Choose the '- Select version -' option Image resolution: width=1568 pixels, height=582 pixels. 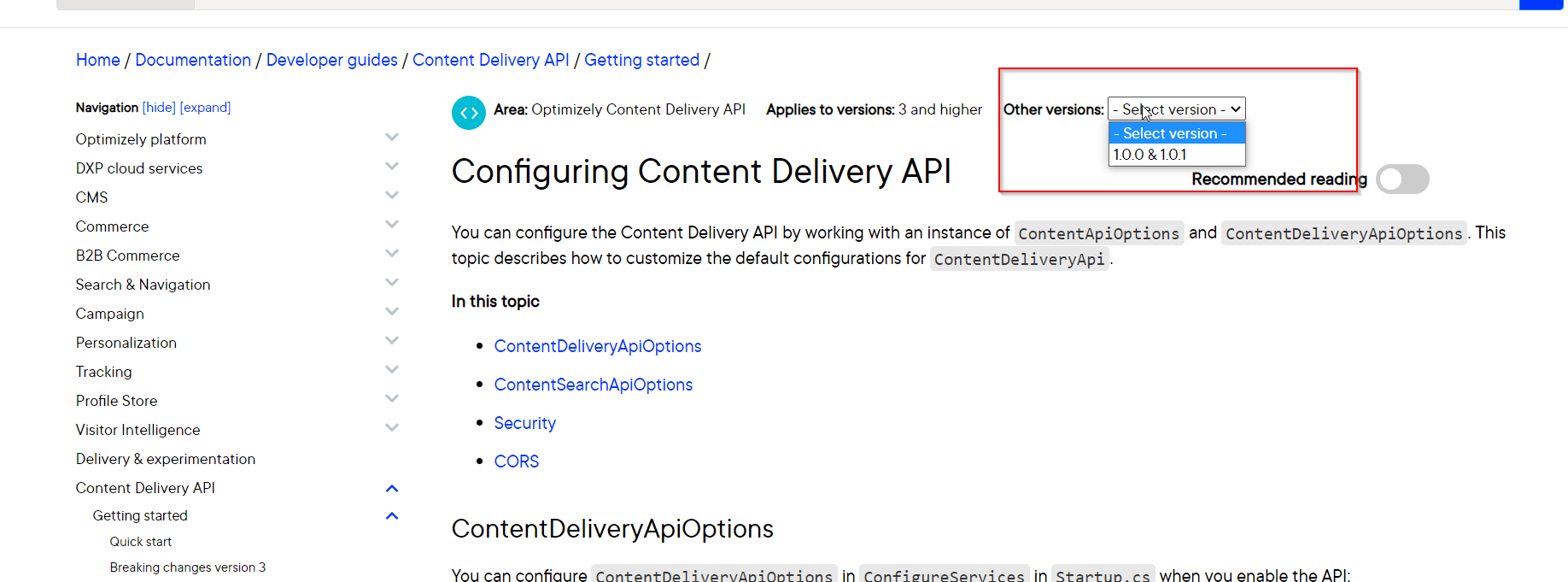tap(1176, 133)
